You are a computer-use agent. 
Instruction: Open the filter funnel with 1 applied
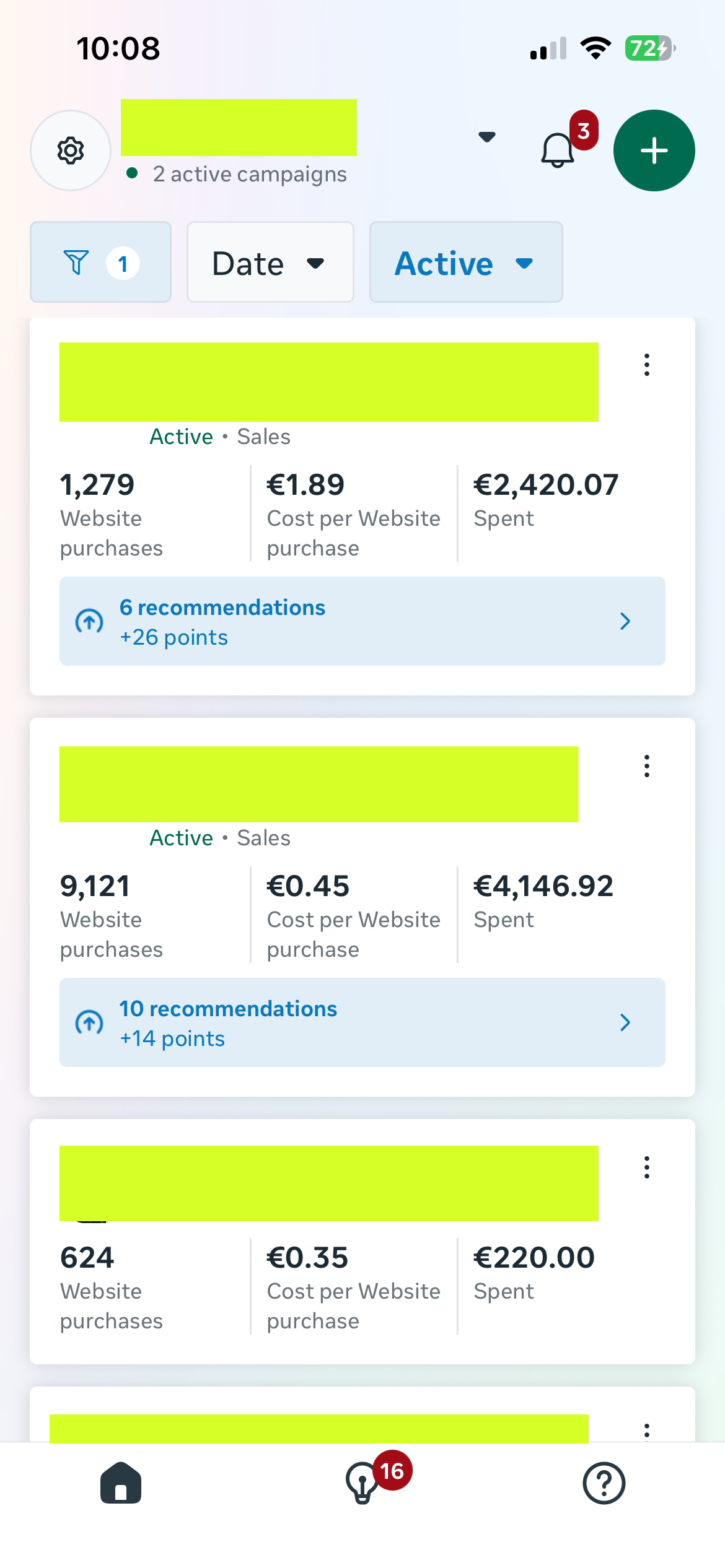(100, 263)
